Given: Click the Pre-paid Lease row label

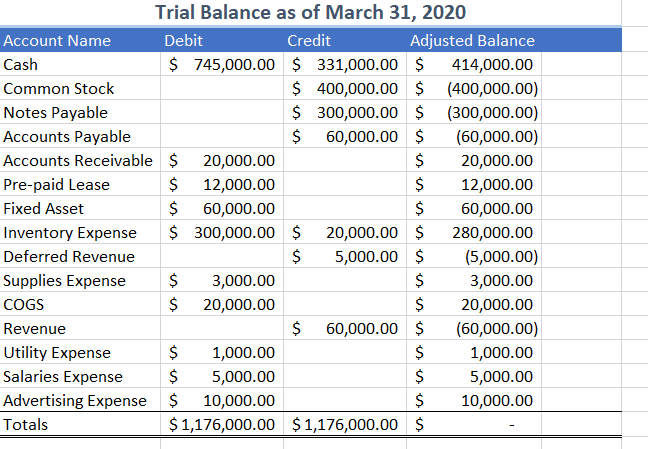Looking at the screenshot, I should click(80, 184).
